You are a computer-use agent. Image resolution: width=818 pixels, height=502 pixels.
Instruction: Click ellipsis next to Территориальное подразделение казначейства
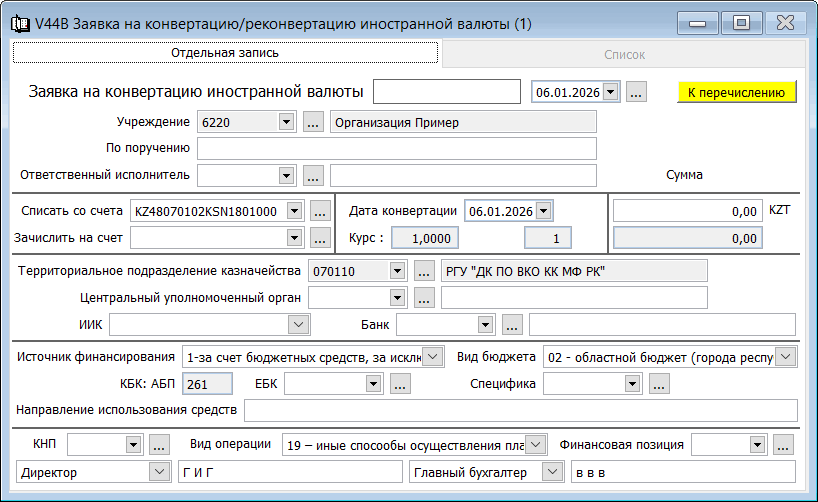(424, 271)
